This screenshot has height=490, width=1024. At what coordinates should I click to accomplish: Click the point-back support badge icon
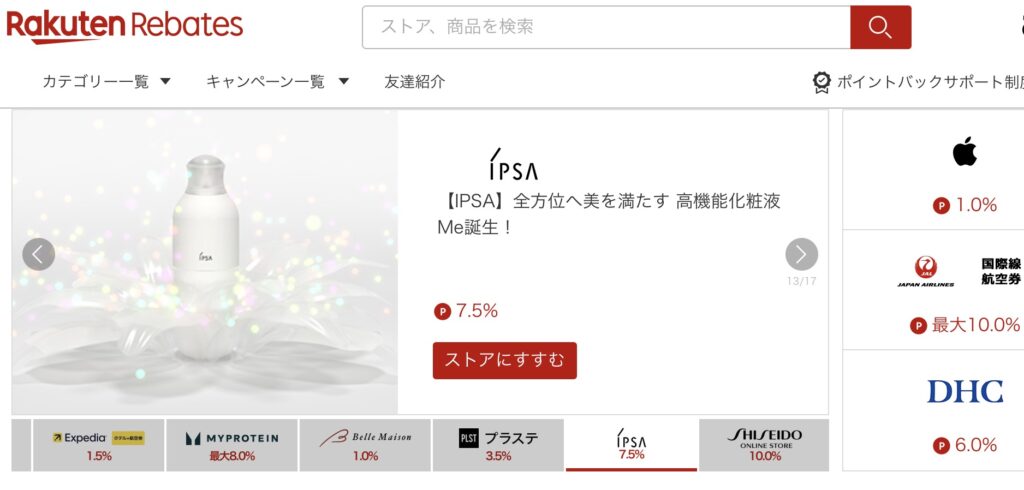pos(821,82)
